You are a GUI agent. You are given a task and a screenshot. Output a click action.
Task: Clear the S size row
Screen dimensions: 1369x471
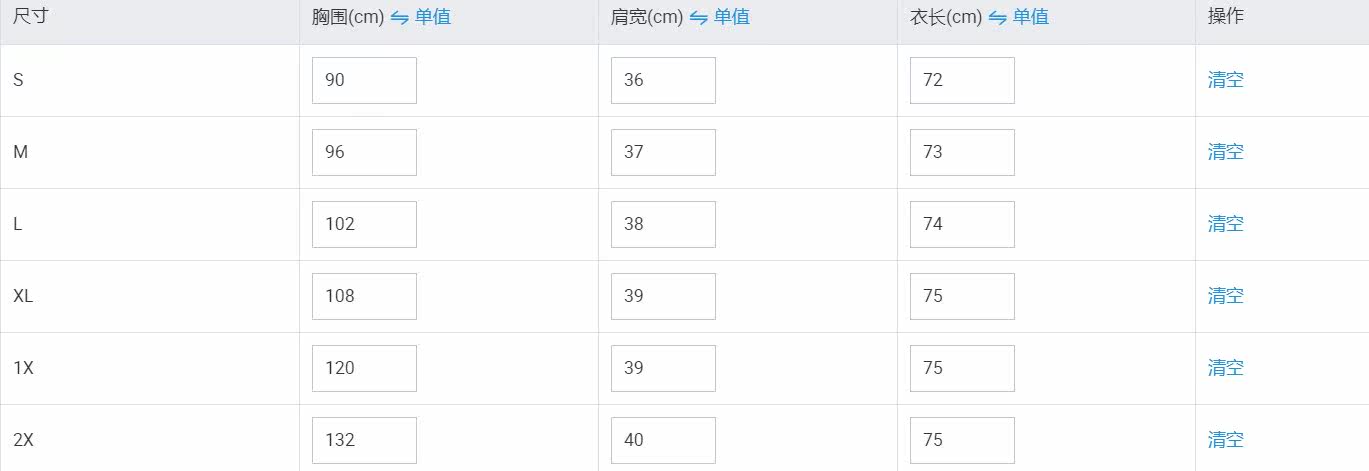[x=1225, y=80]
